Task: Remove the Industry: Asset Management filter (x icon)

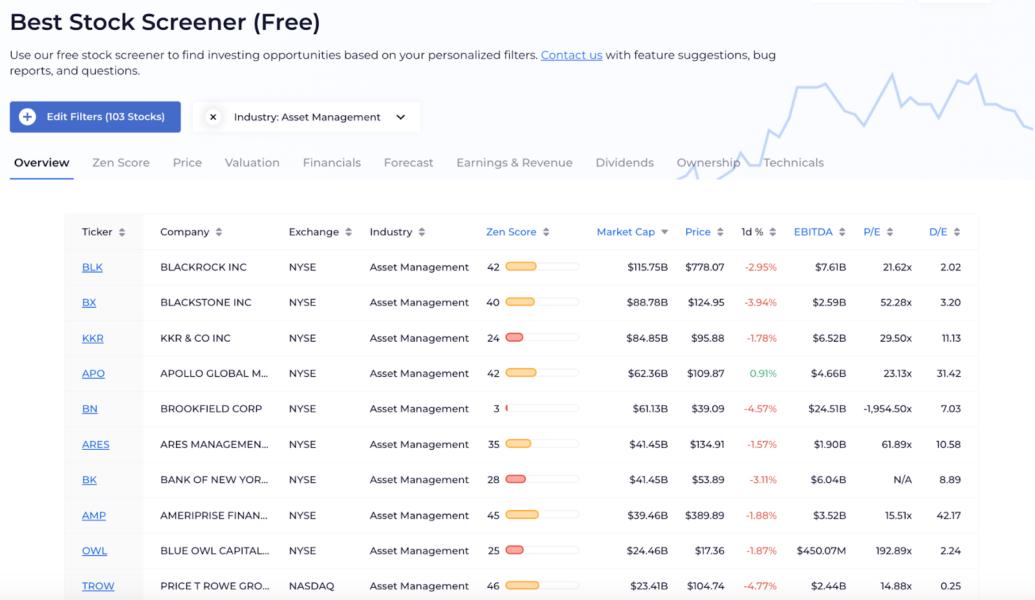Action: point(213,117)
